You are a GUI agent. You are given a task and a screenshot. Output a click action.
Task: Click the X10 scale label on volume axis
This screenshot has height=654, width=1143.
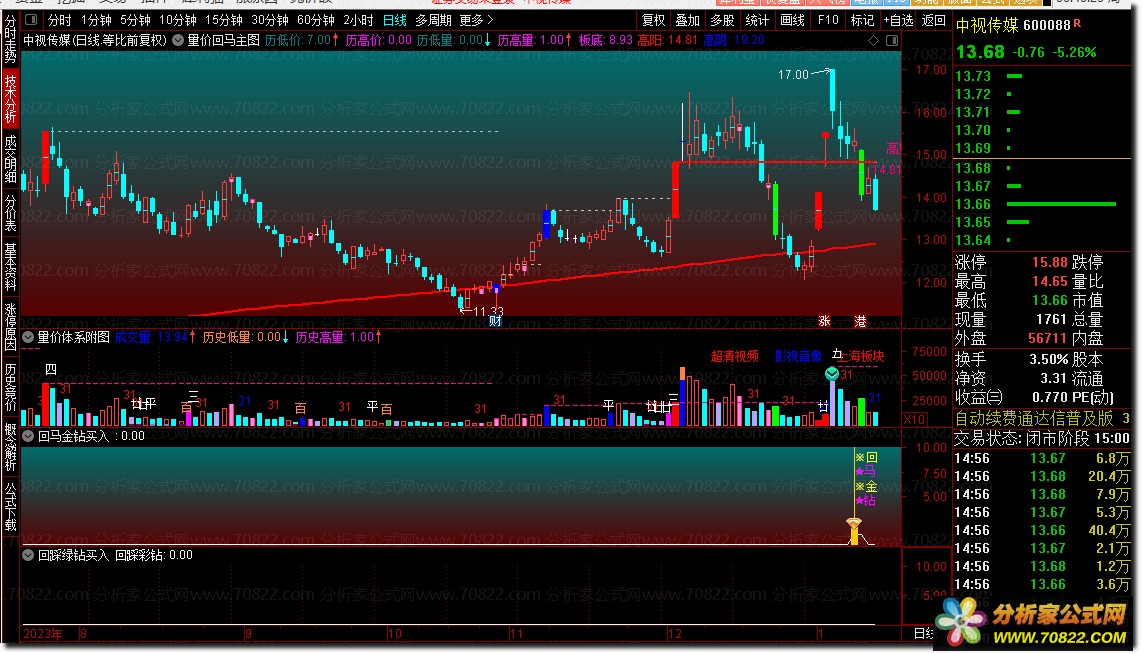915,419
